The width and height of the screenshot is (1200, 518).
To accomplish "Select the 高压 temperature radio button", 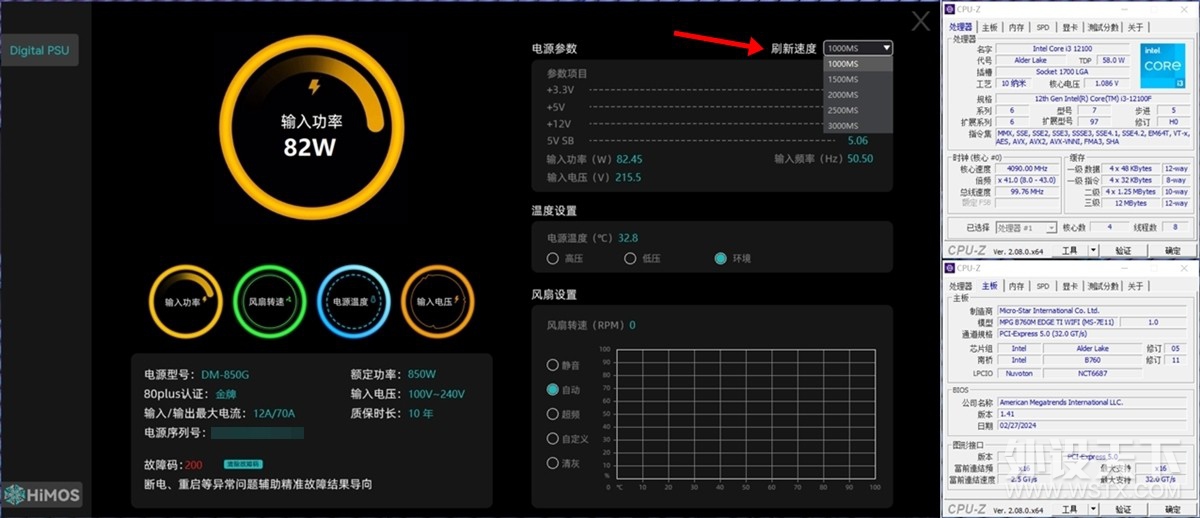I will pyautogui.click(x=552, y=258).
